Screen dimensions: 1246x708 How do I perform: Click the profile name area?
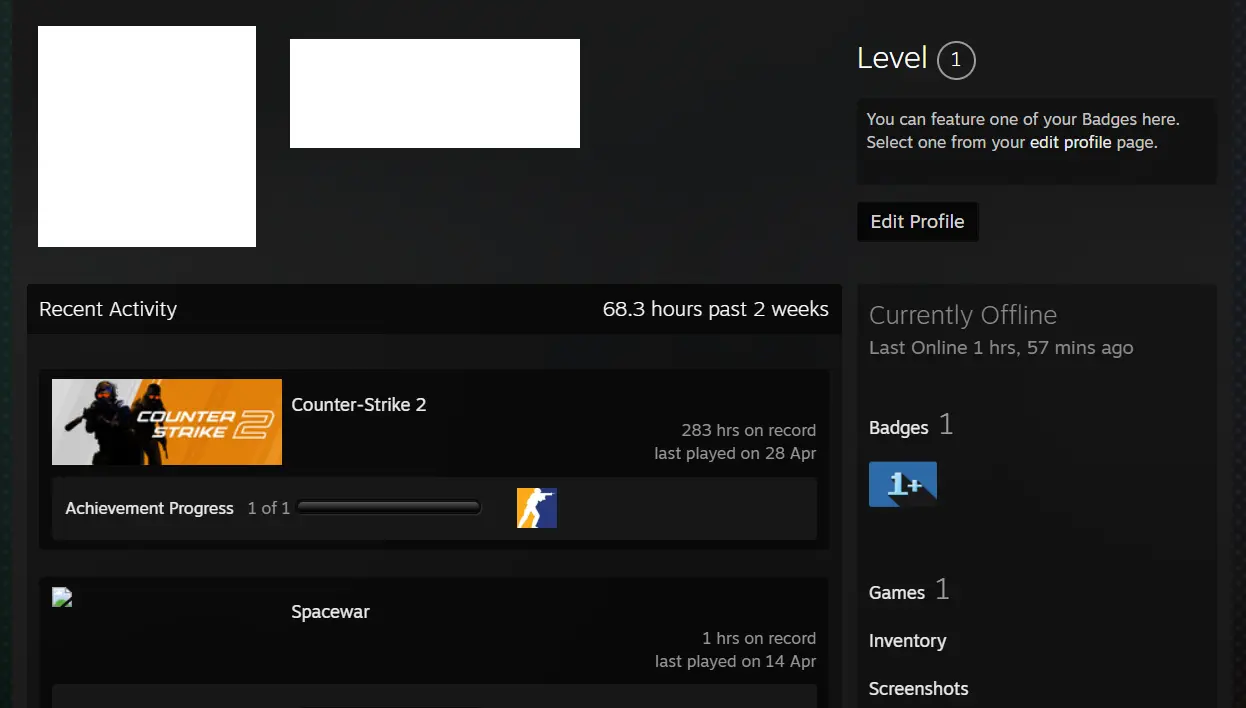click(x=435, y=93)
